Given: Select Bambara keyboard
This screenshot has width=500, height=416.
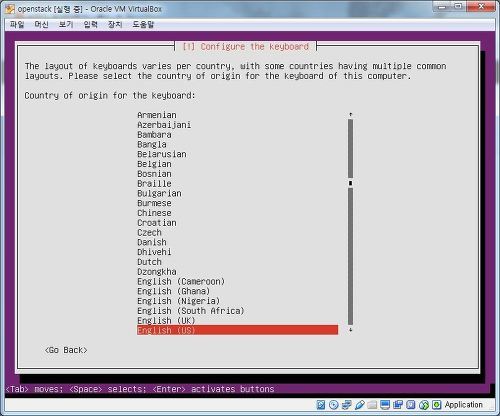Looking at the screenshot, I should click(x=154, y=135).
